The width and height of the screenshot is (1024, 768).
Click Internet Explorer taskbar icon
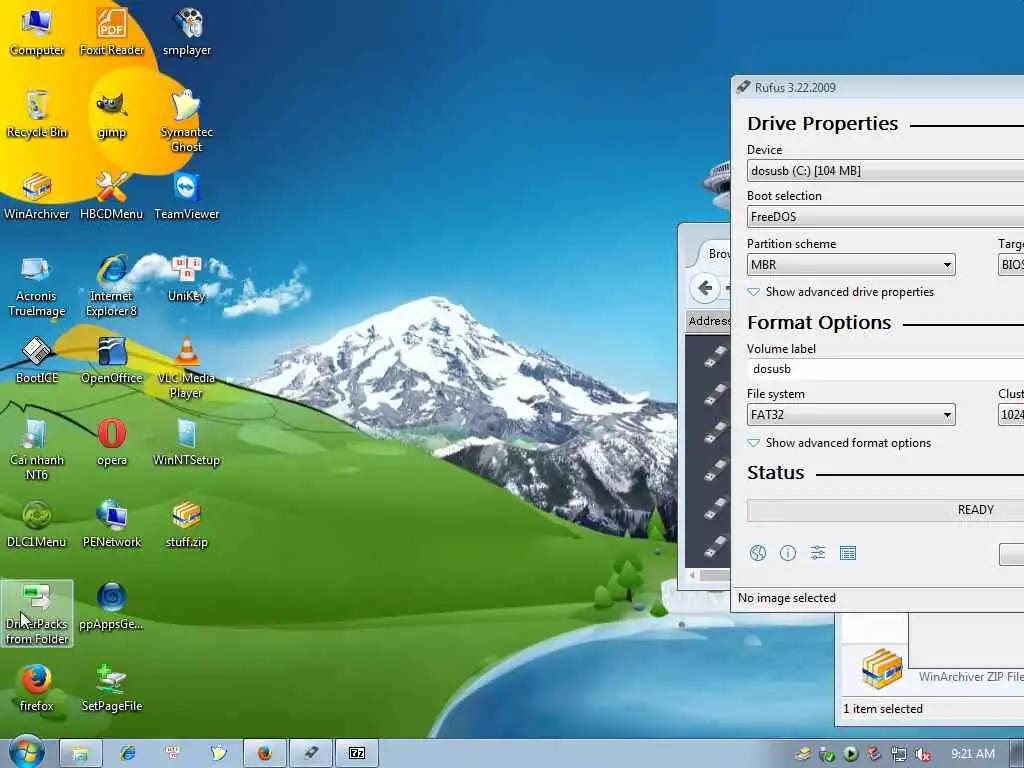coord(128,753)
